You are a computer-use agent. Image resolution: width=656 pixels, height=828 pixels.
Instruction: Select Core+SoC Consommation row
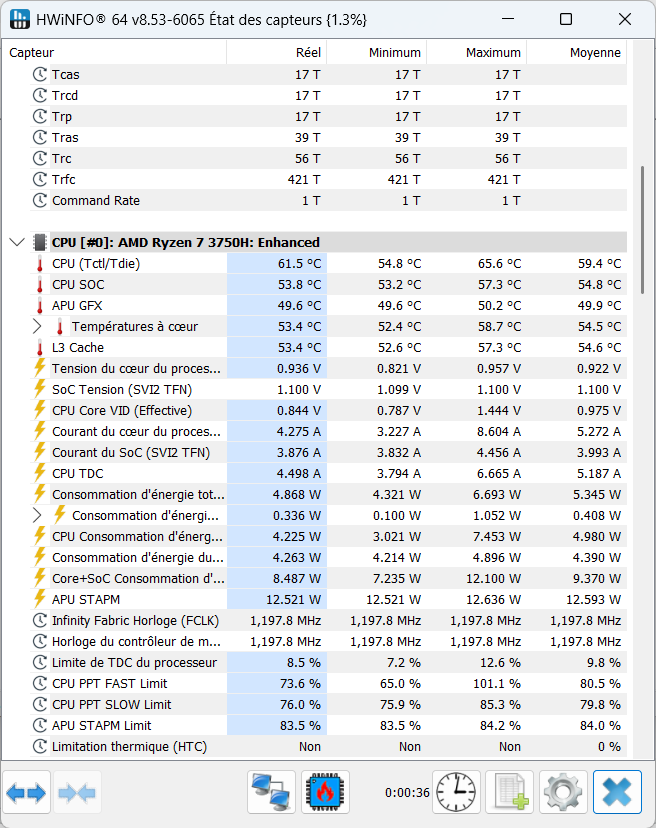click(329, 579)
